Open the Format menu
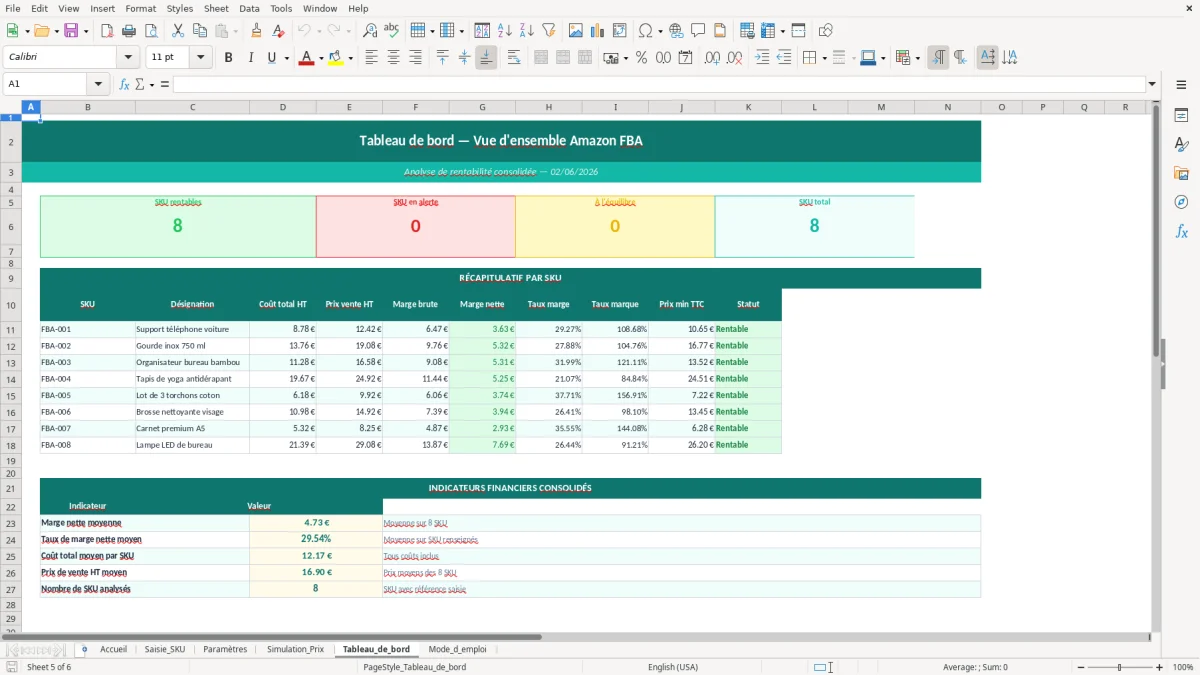 coord(140,8)
